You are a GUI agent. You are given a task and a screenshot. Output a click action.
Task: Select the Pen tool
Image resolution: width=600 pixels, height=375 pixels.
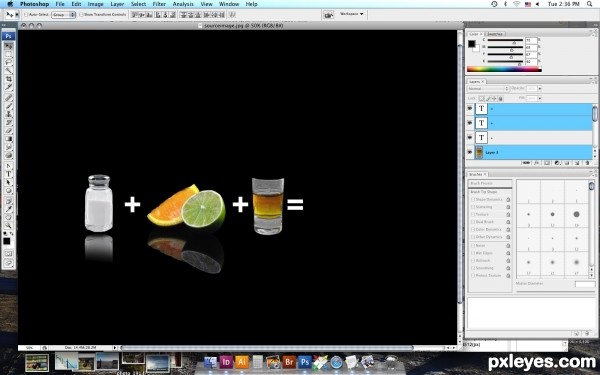tap(8, 166)
